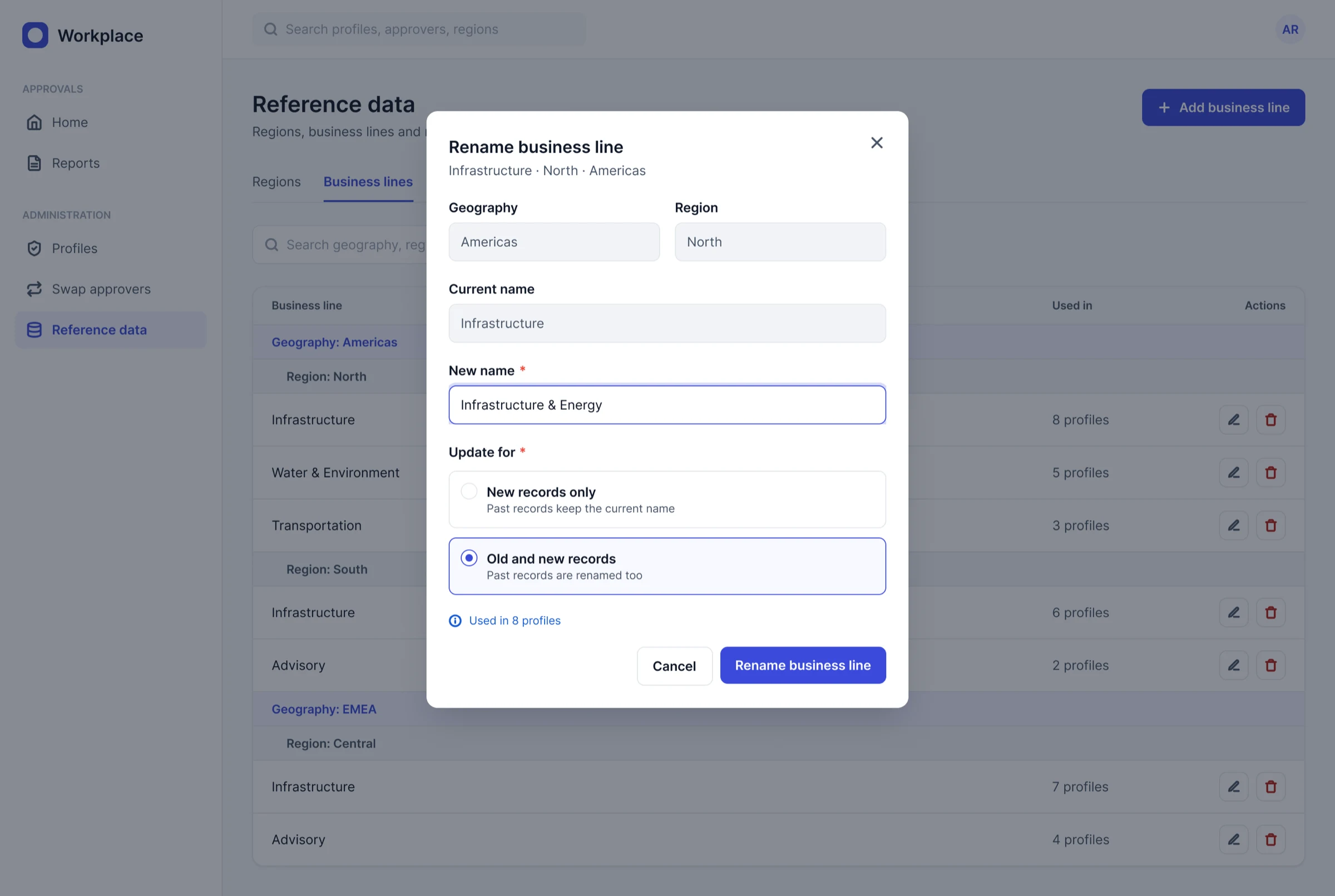Viewport: 1335px width, 896px height.
Task: Click edit pencil for Water & Environment row
Action: coord(1233,473)
